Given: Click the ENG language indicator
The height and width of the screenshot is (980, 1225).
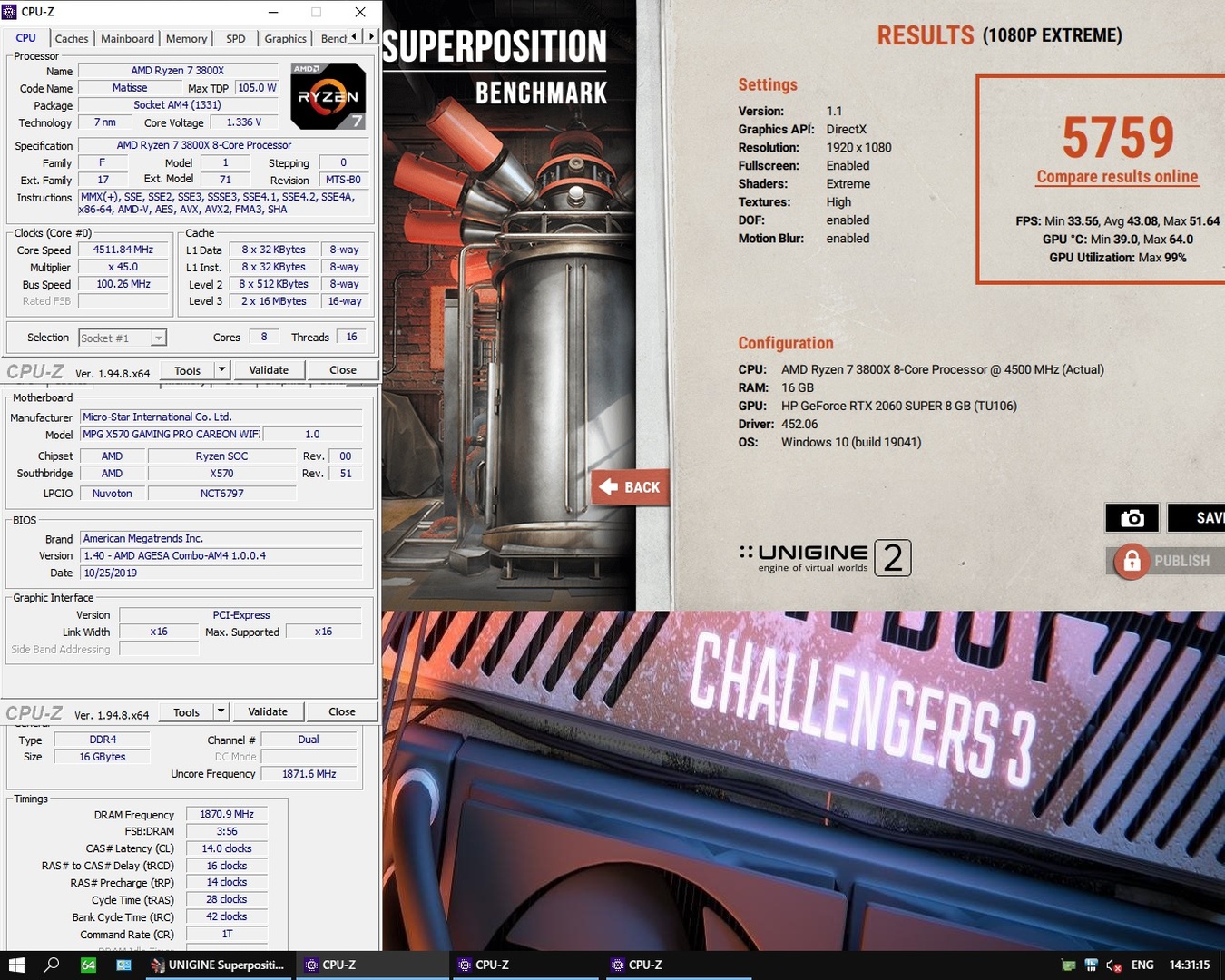Looking at the screenshot, I should (1142, 965).
